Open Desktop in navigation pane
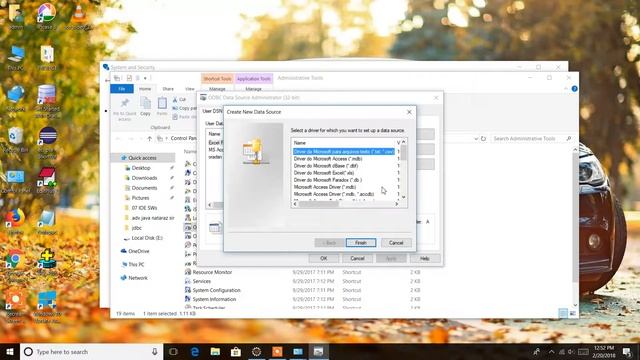 tap(141, 168)
